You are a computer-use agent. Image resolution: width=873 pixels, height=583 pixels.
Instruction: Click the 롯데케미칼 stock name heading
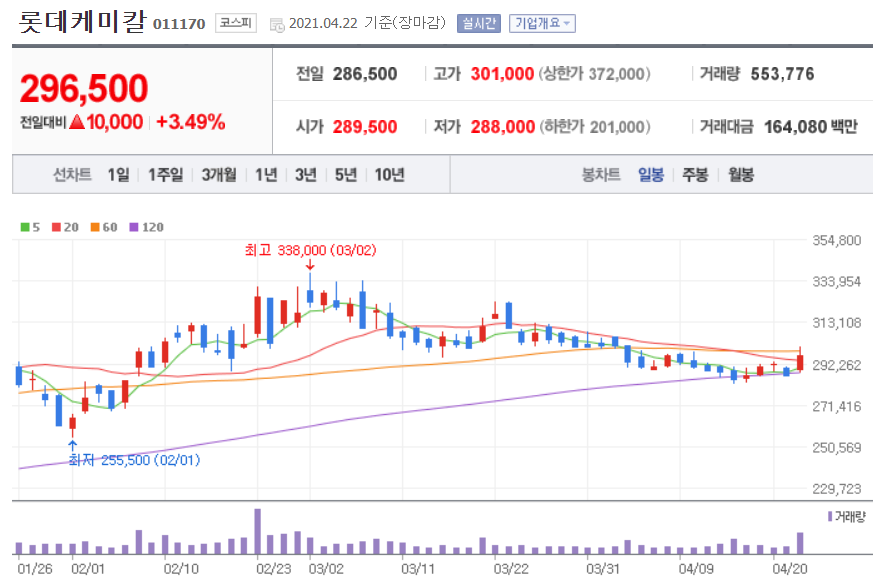coord(82,21)
